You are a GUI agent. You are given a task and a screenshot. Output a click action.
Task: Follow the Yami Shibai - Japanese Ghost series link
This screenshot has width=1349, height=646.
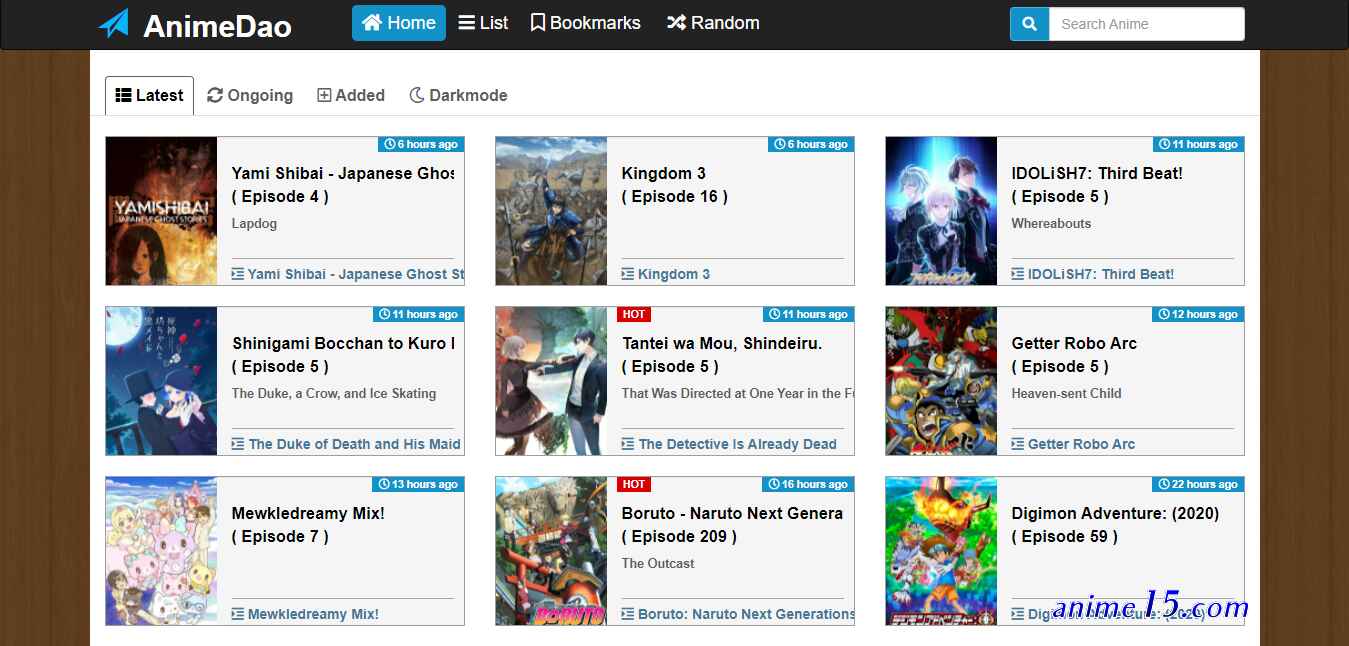point(348,274)
